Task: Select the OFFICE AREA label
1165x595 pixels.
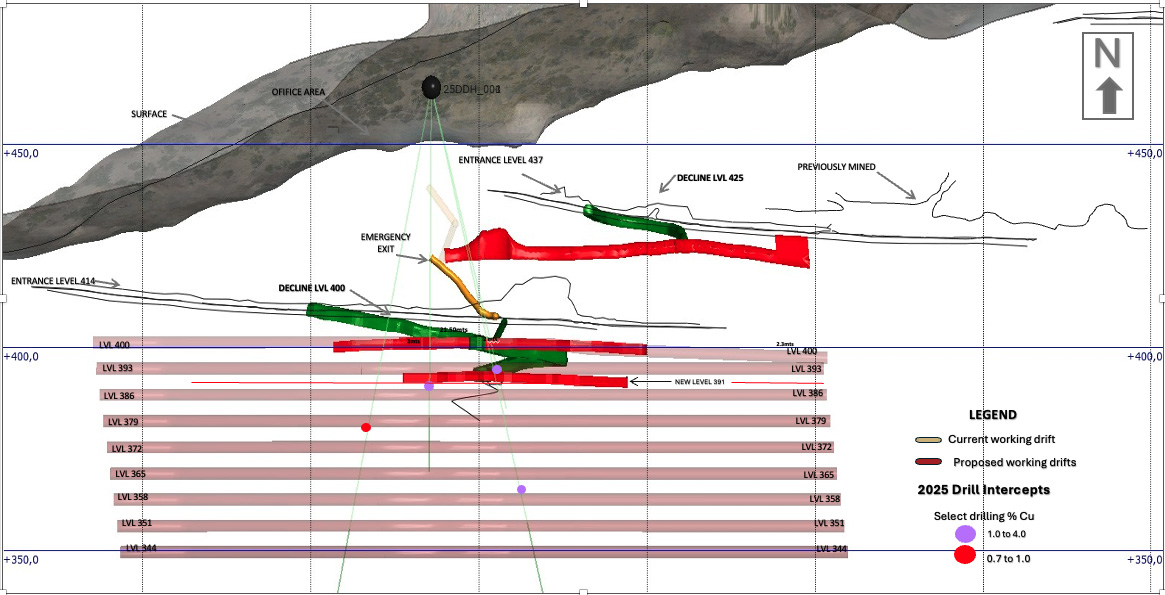Action: click(x=299, y=92)
